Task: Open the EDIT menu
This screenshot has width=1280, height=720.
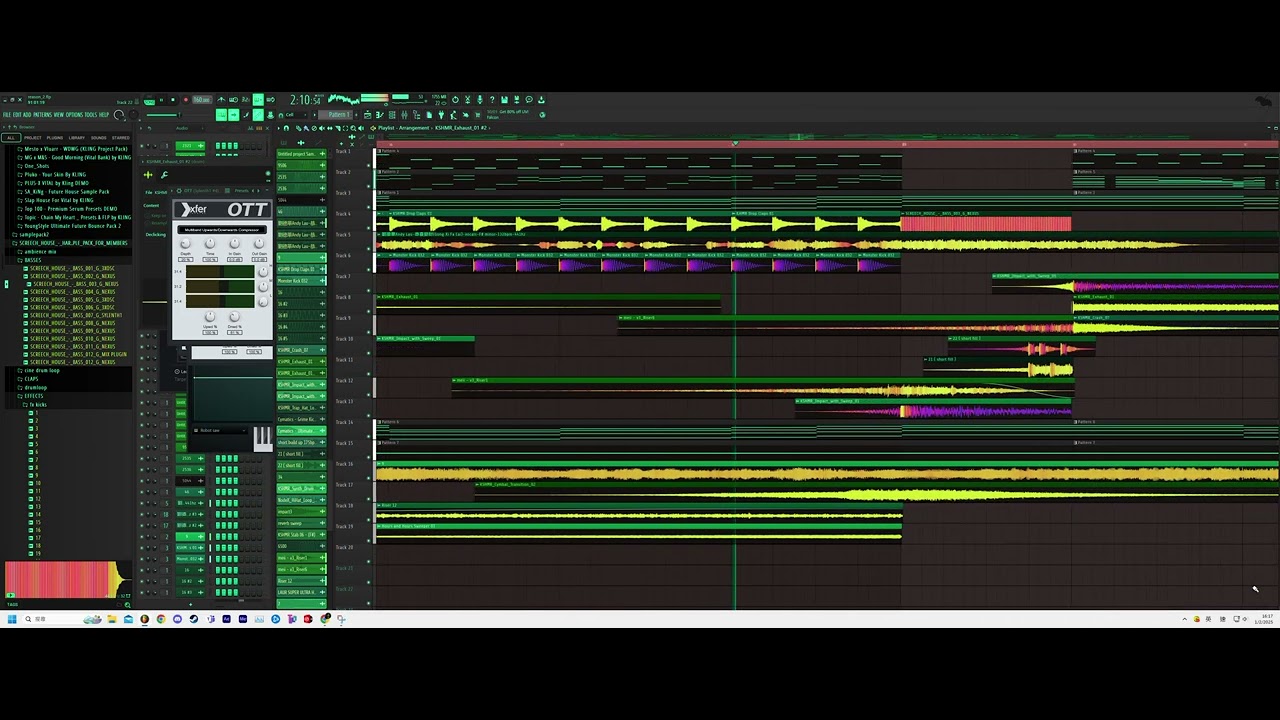Action: pyautogui.click(x=17, y=114)
